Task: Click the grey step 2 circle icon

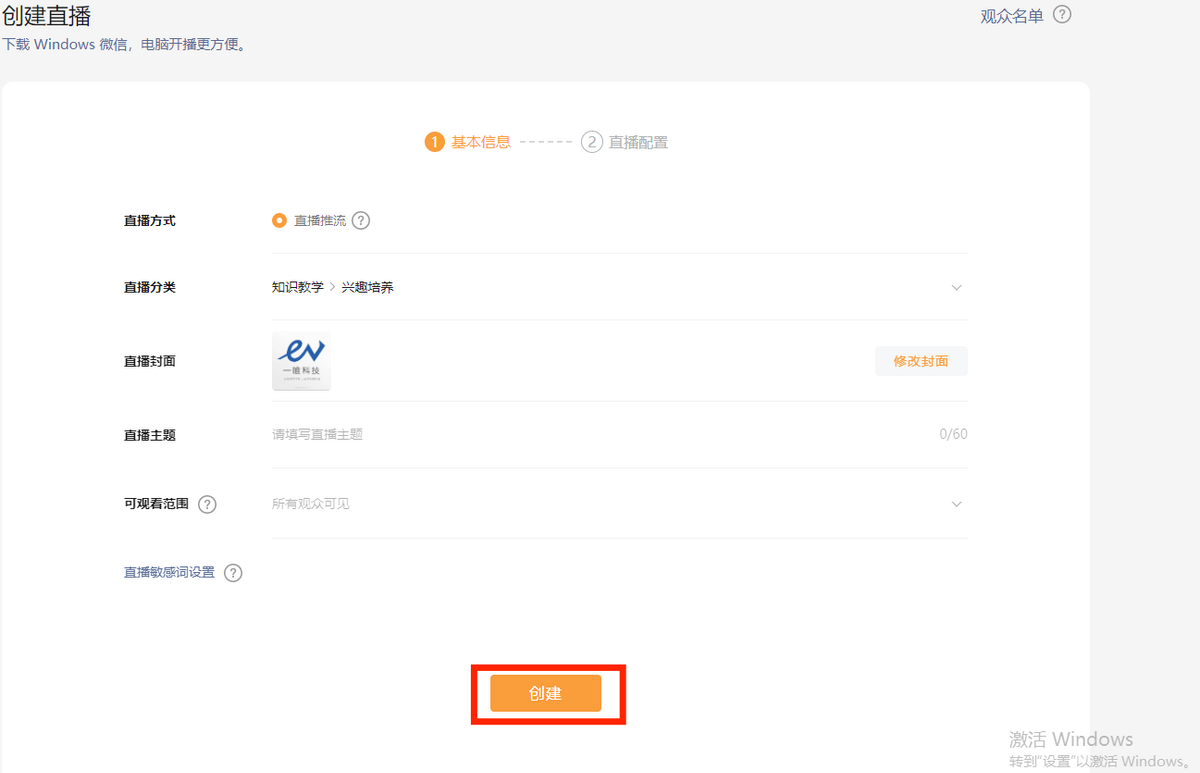Action: [x=592, y=142]
